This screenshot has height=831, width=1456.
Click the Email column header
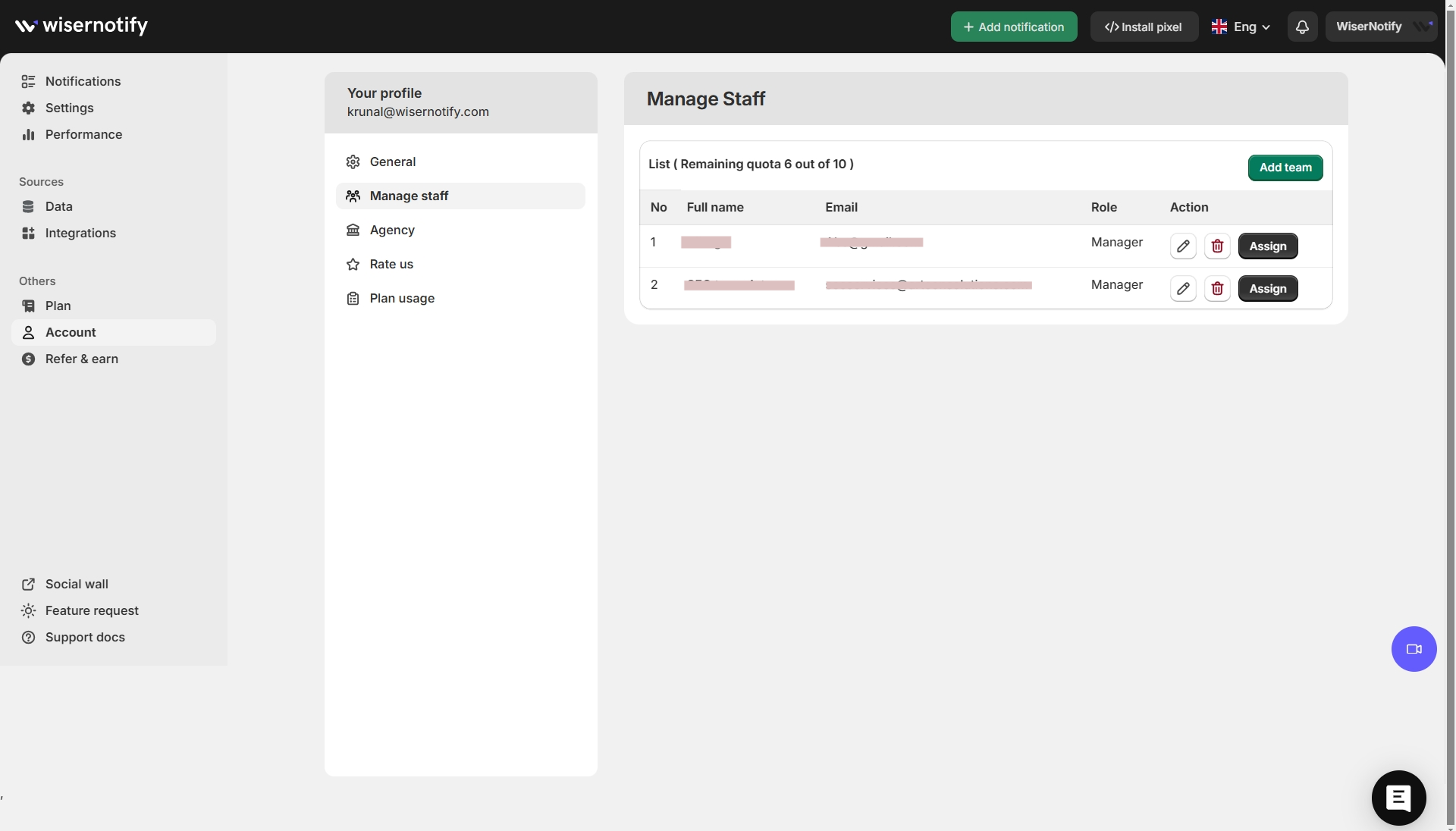click(x=841, y=207)
